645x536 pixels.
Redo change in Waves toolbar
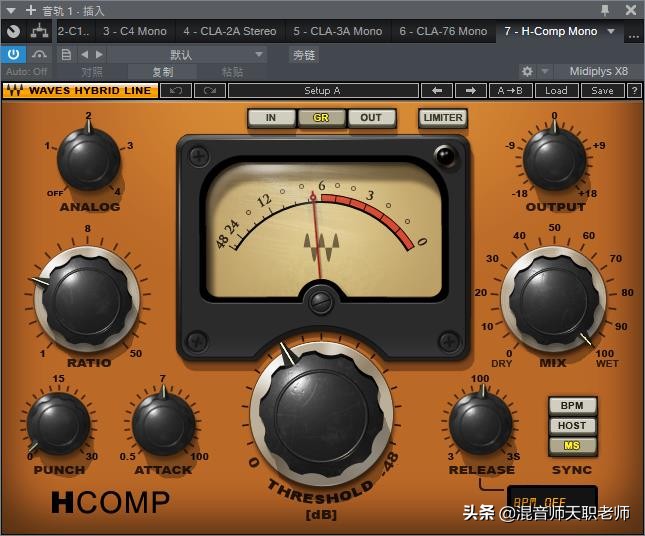click(x=210, y=90)
